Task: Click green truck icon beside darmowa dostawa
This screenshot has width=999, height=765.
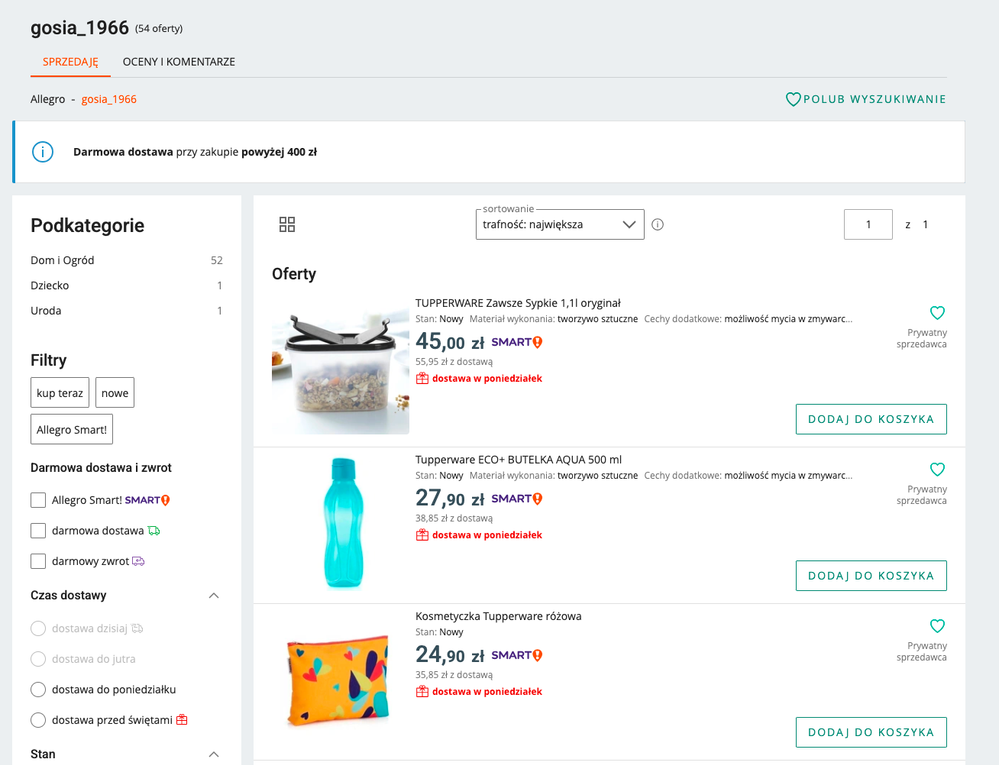Action: (x=154, y=531)
